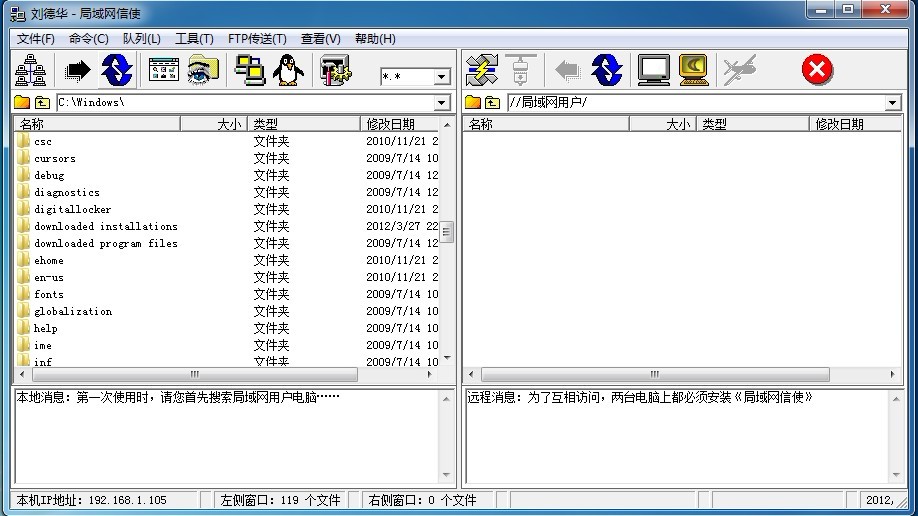
Task: Click the network computers tree icon
Action: [x=32, y=70]
